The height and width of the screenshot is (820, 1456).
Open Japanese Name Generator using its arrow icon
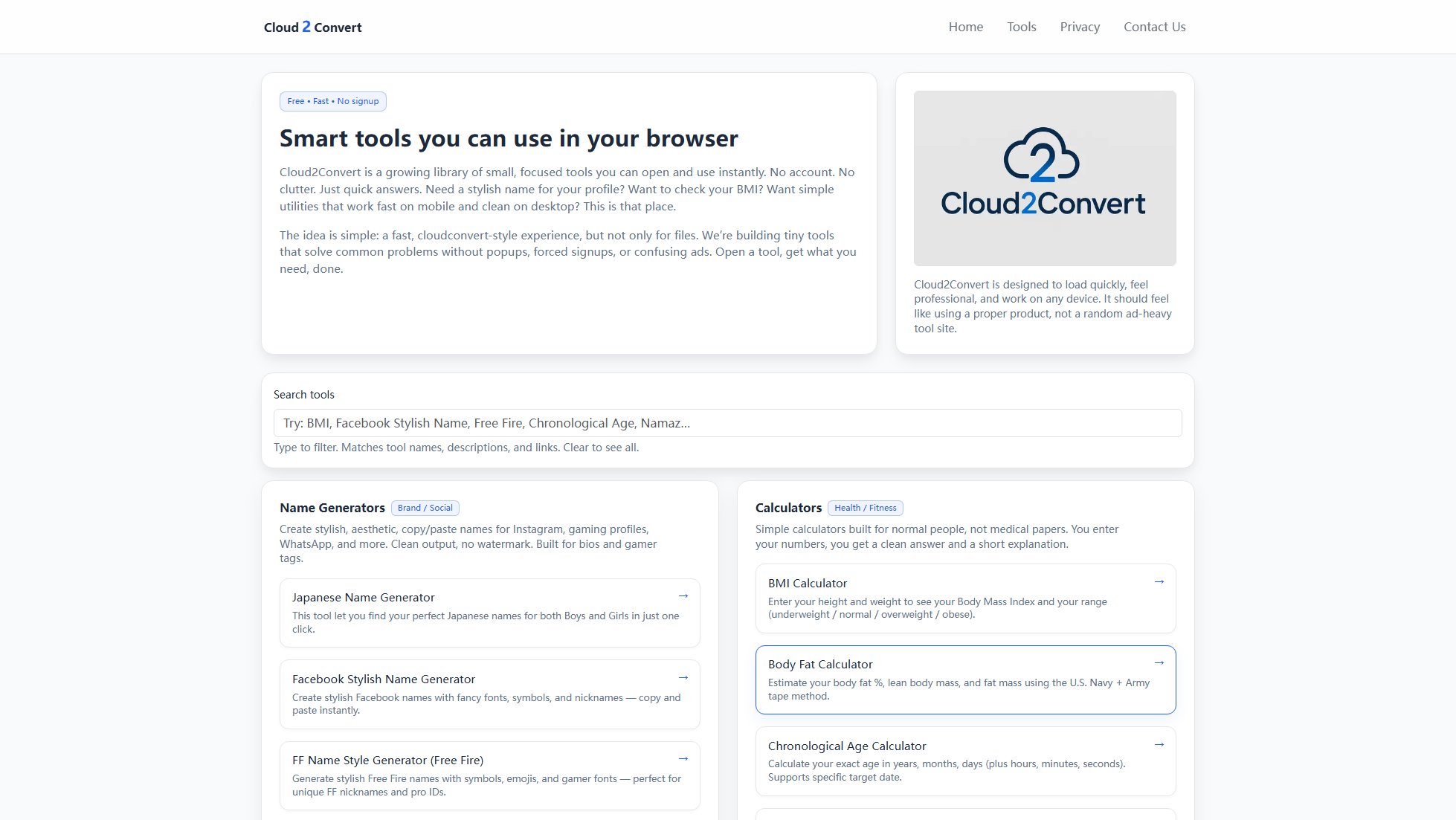pyautogui.click(x=683, y=595)
